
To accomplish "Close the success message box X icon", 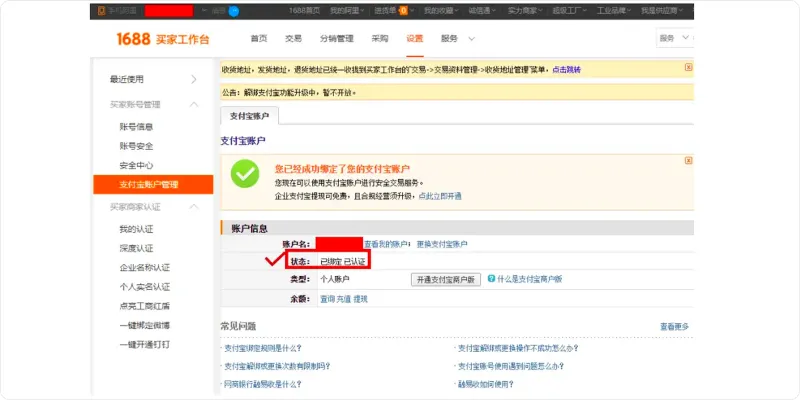I will 688,161.
